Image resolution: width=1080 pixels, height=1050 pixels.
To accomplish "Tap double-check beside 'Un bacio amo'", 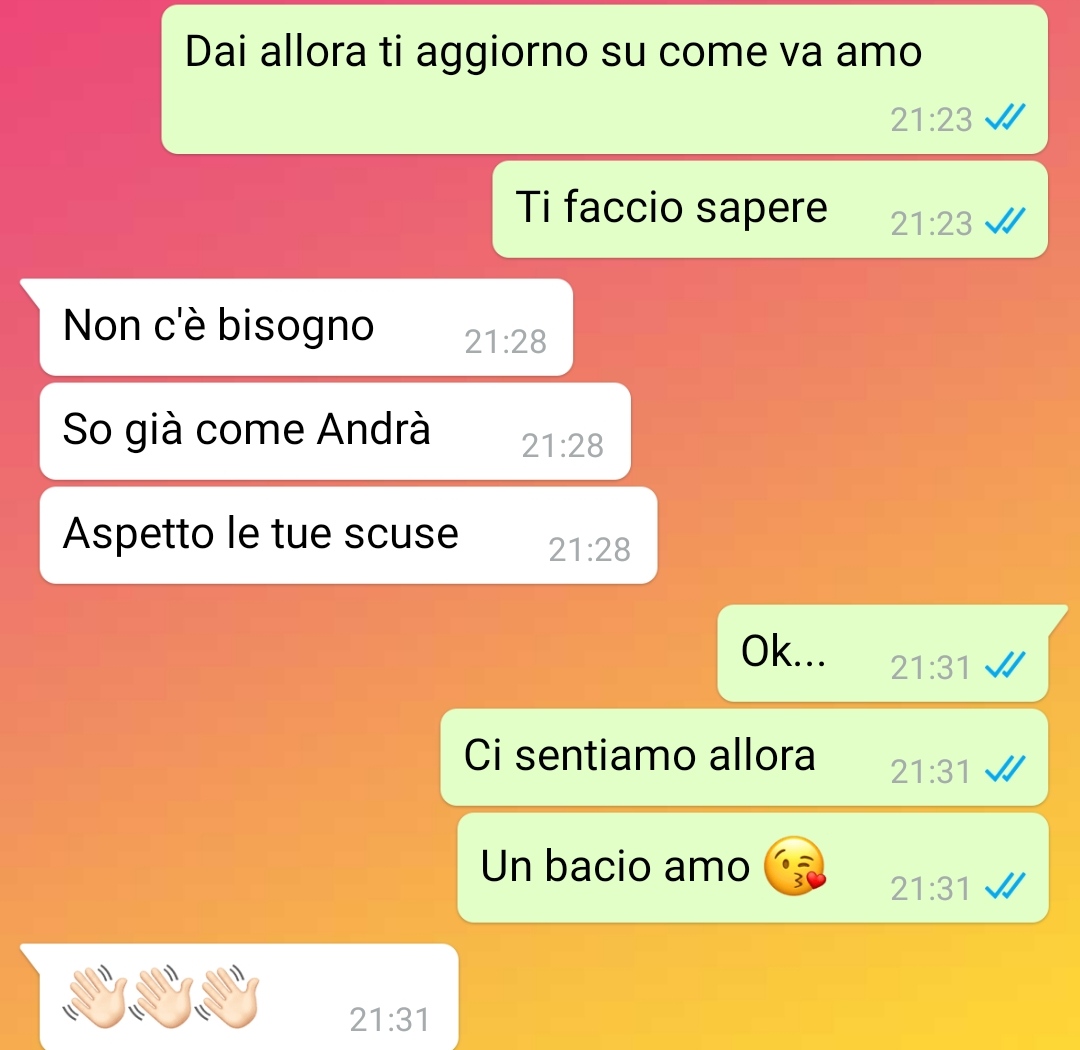I will click(x=1005, y=886).
